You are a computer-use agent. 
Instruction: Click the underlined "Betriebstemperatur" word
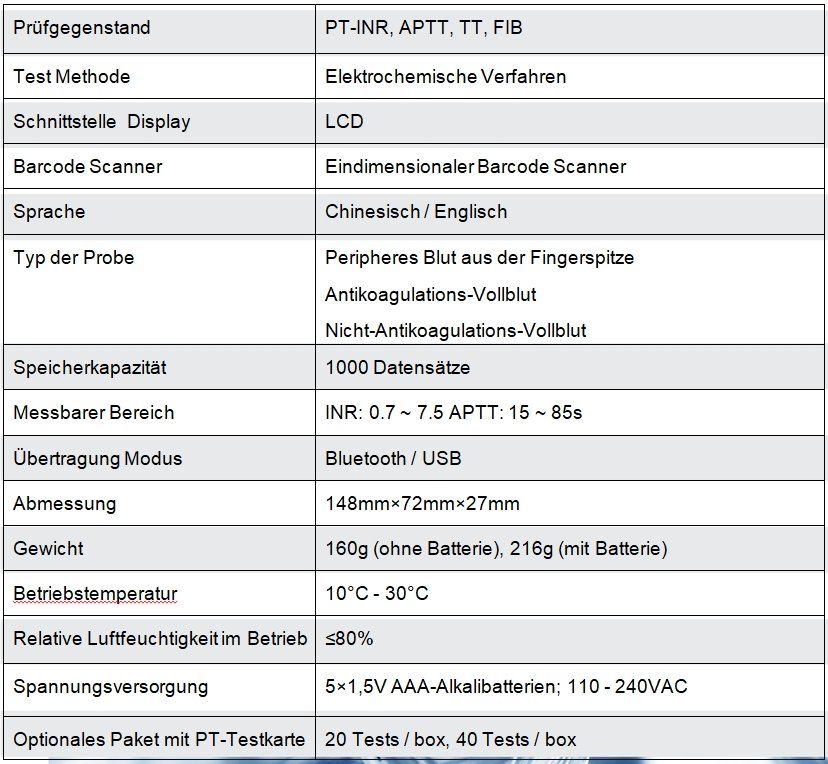click(x=95, y=594)
